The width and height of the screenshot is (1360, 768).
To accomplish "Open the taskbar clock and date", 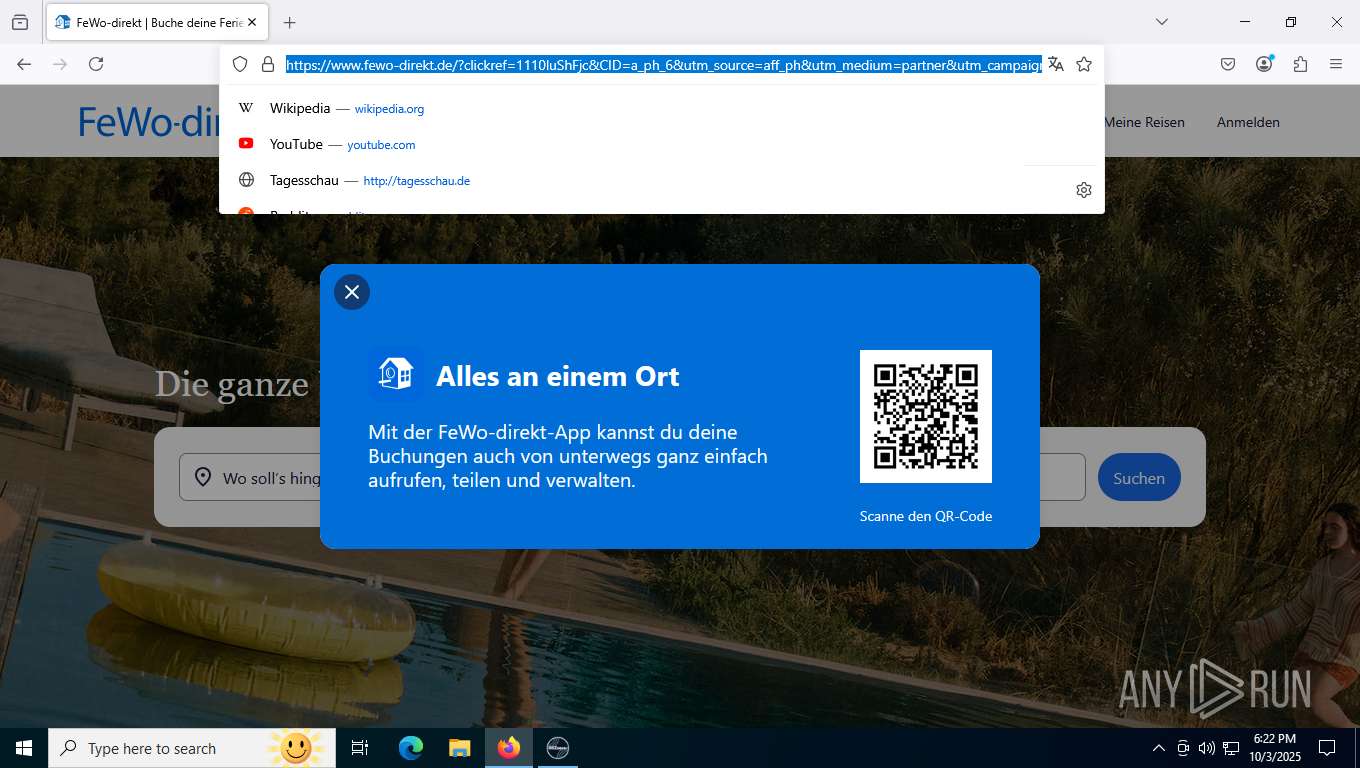I will (x=1274, y=748).
